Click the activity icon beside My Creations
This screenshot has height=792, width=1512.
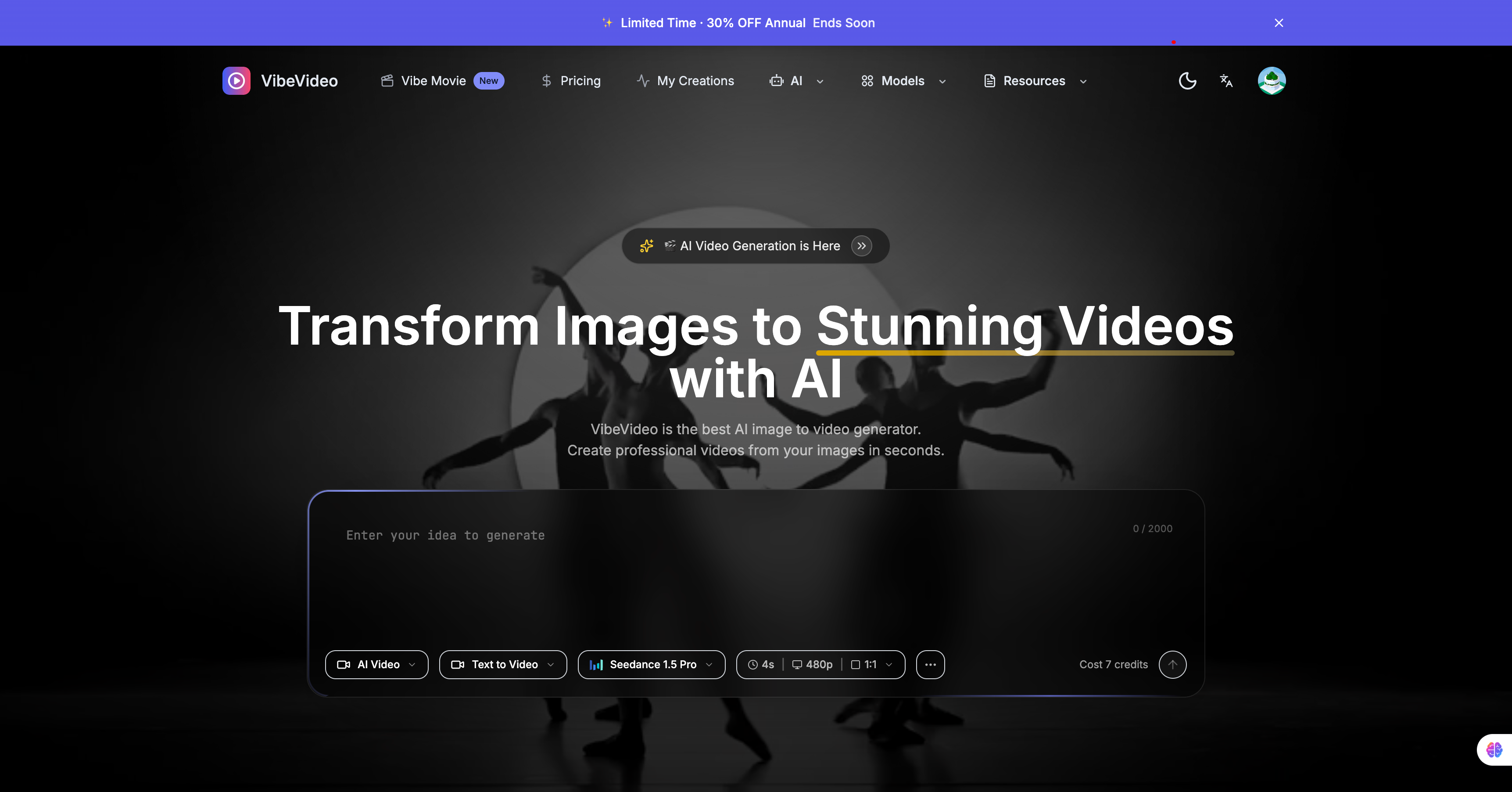click(643, 81)
